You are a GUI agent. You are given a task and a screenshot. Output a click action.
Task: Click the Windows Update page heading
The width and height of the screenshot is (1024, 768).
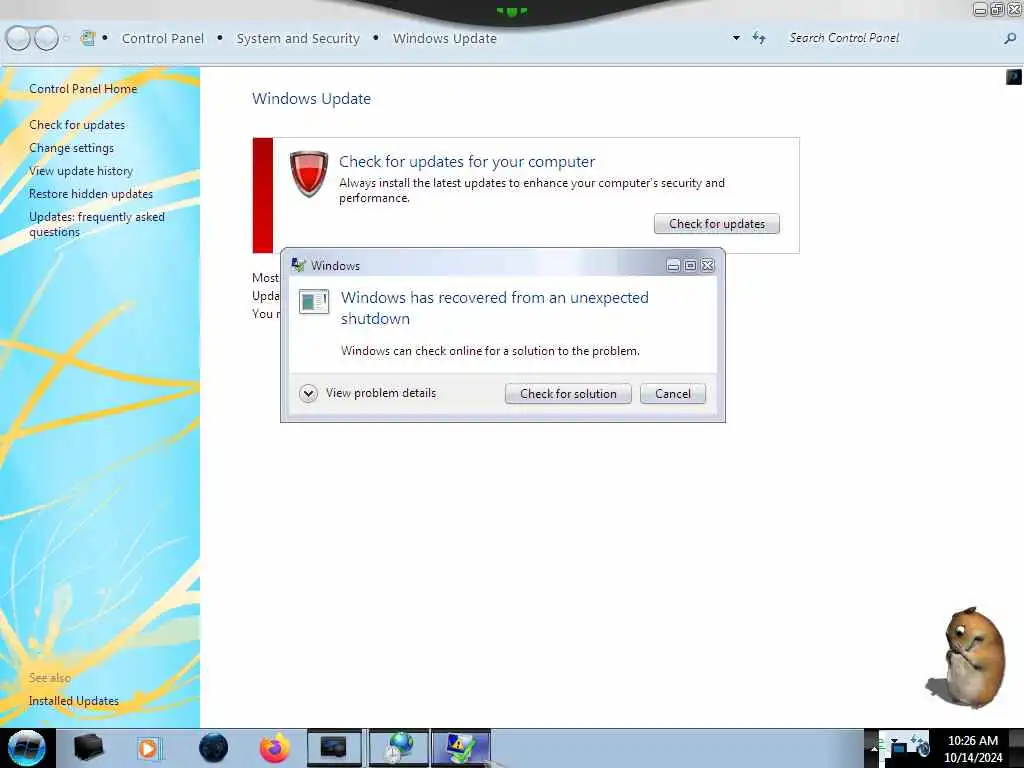tap(312, 99)
